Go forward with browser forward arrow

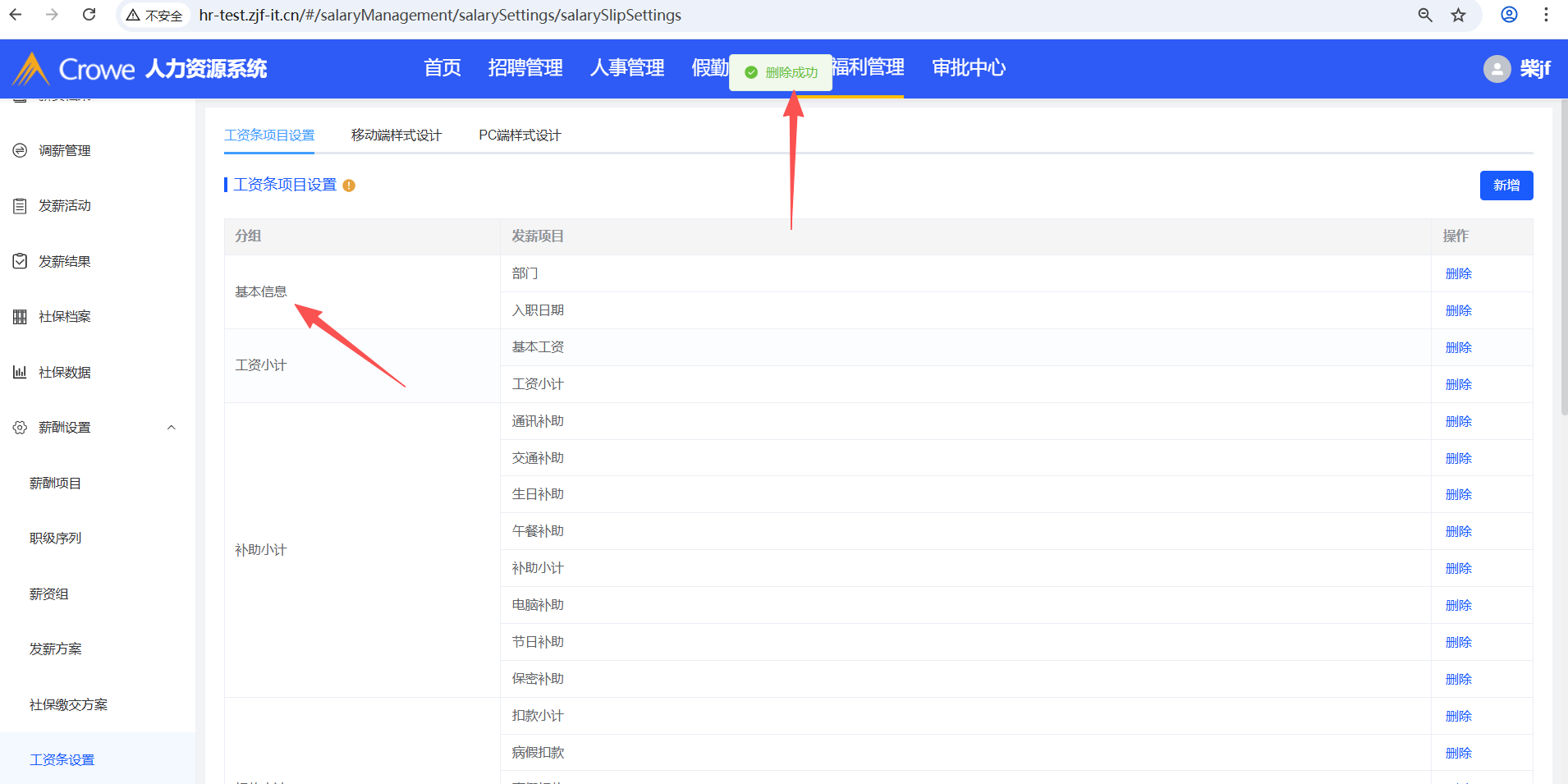pos(52,15)
